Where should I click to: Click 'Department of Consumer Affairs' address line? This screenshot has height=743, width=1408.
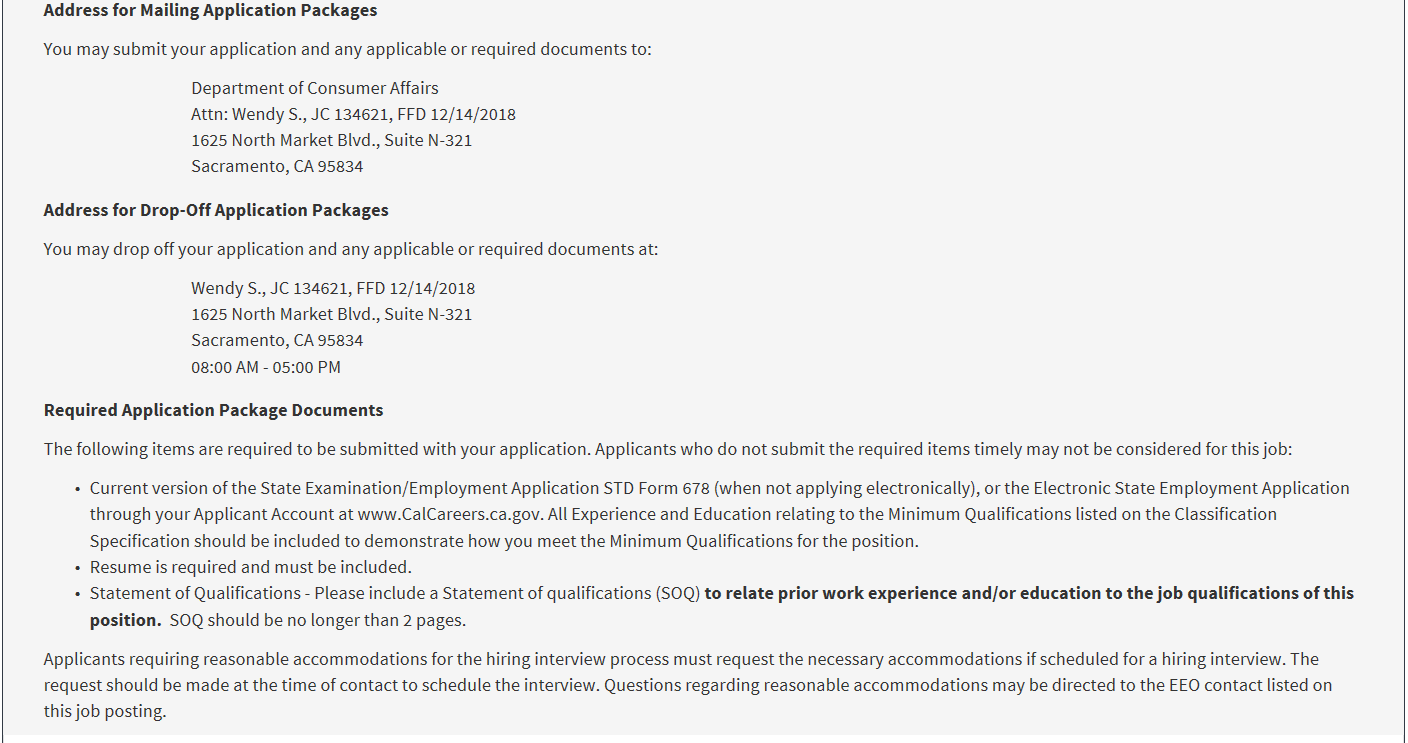[314, 88]
